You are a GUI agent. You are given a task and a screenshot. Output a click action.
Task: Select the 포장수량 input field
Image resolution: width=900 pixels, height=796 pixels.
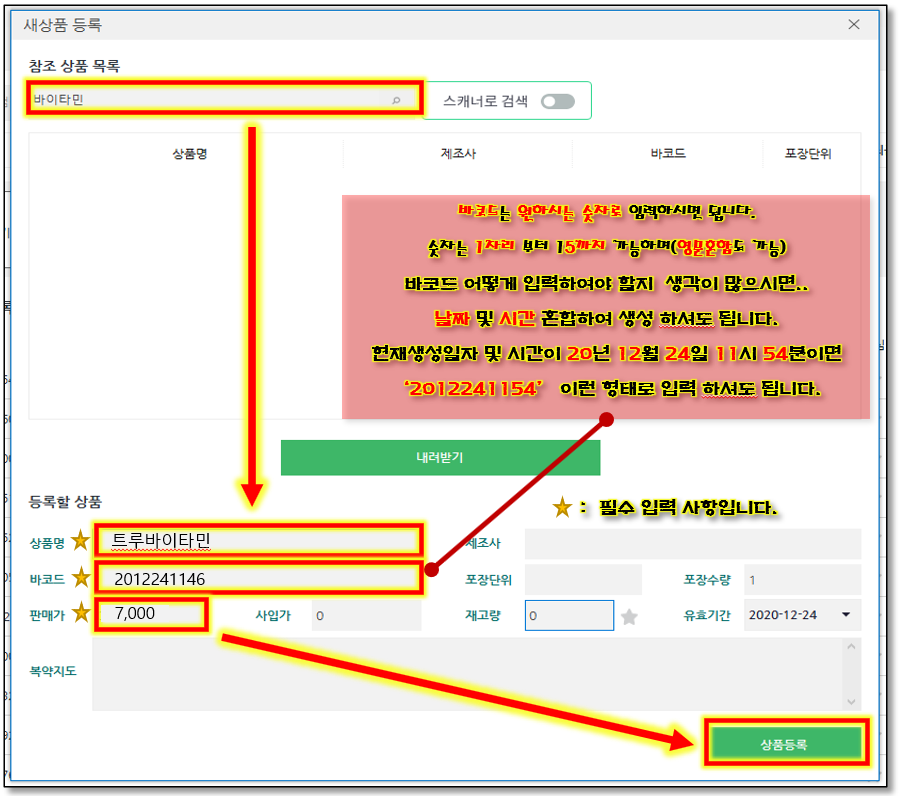pyautogui.click(x=800, y=579)
